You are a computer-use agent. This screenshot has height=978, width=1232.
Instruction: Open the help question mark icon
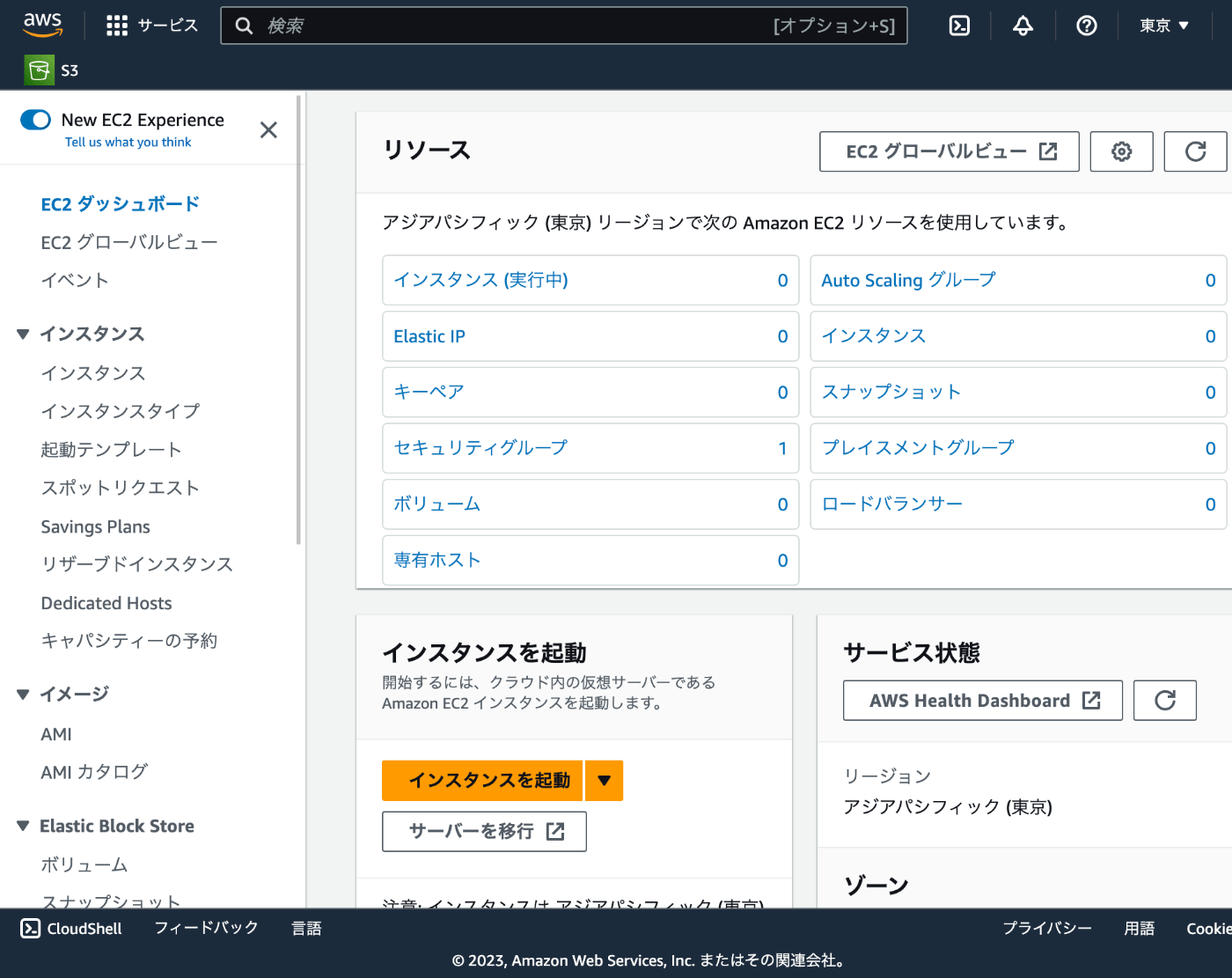pyautogui.click(x=1087, y=26)
